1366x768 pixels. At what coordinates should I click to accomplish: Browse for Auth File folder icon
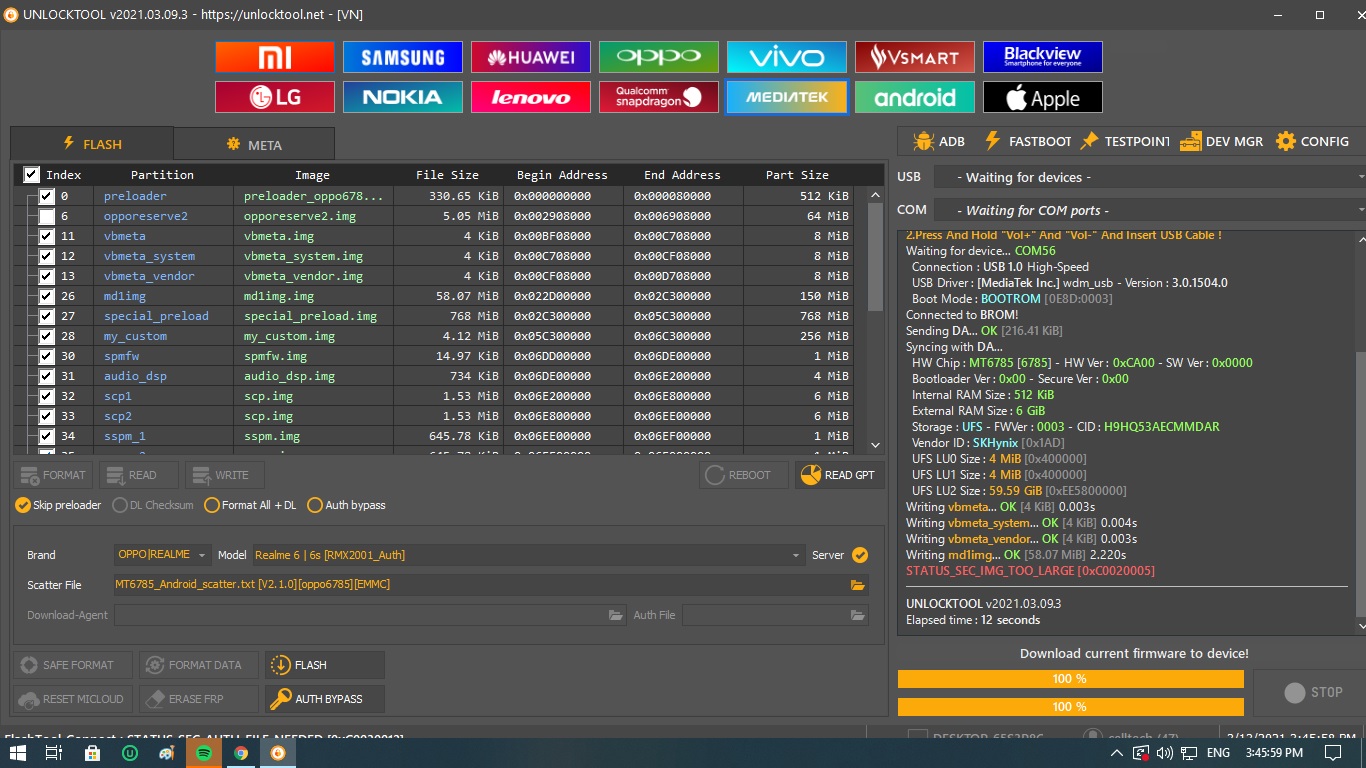[x=857, y=615]
